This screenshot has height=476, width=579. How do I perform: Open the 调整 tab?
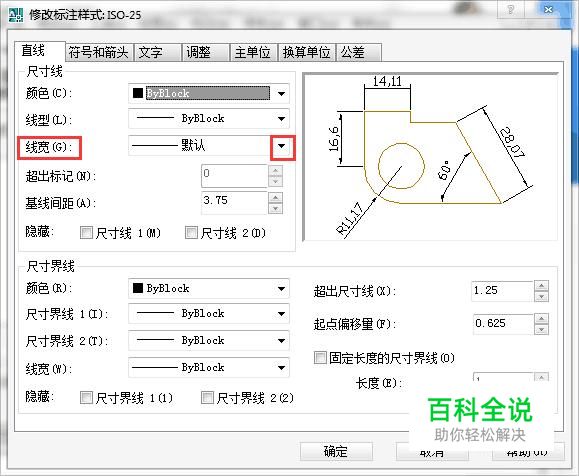click(205, 52)
